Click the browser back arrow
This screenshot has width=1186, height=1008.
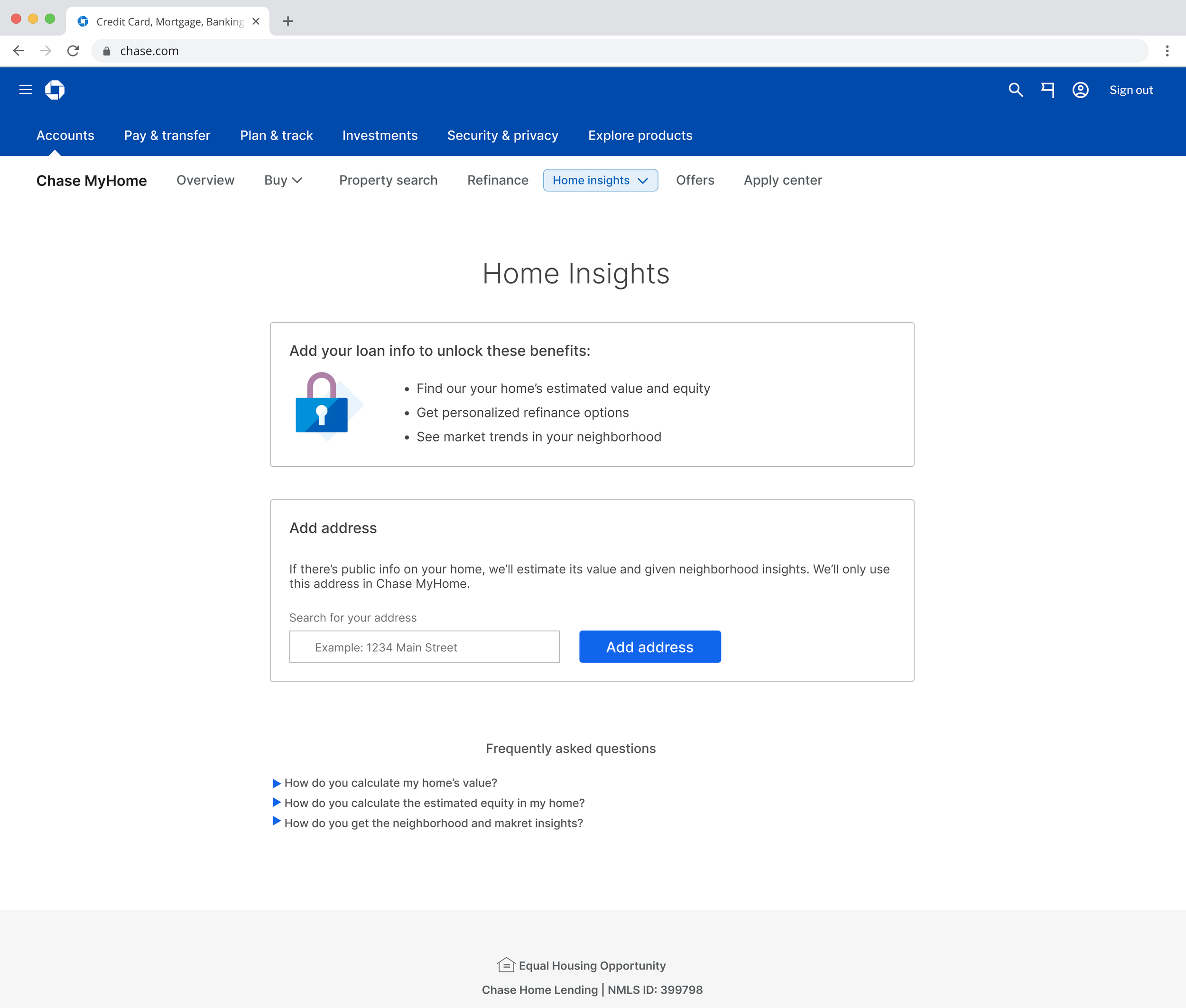click(19, 51)
